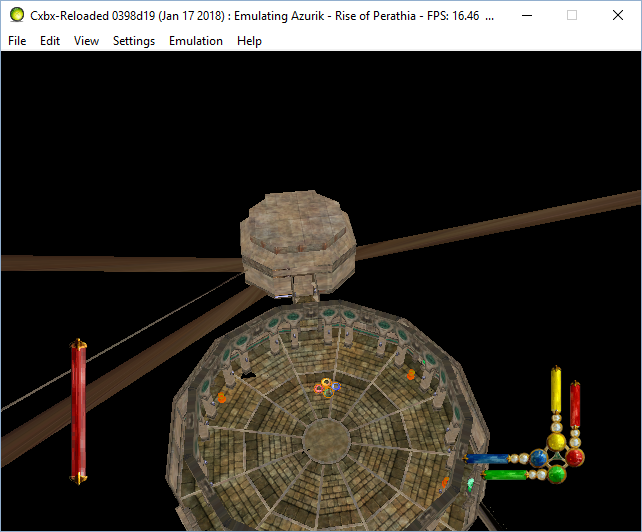Minimize the Cxbx-Reloaded window
This screenshot has height=532, width=642.
pyautogui.click(x=527, y=16)
